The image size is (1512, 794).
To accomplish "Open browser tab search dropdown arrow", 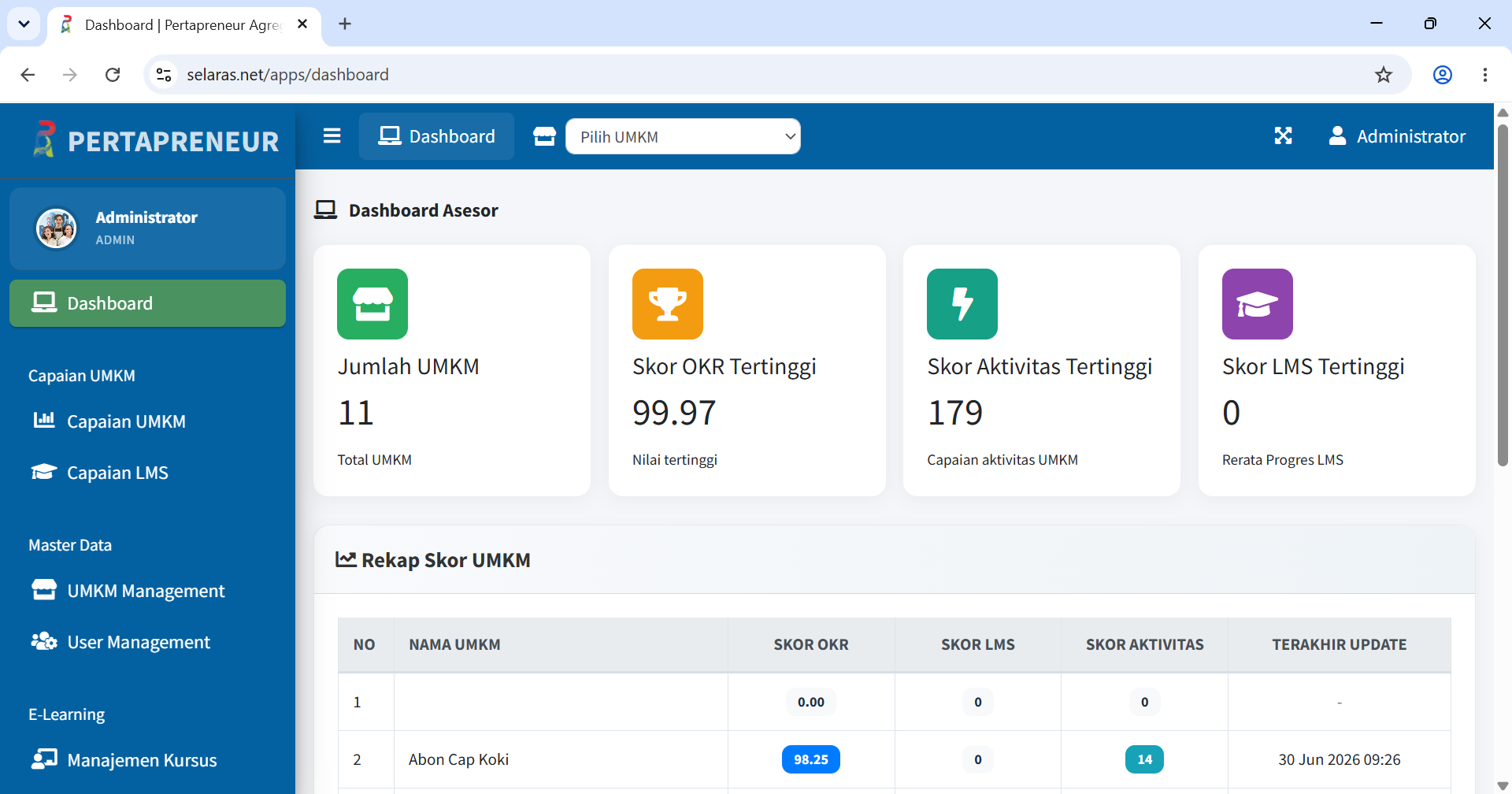I will coord(24,24).
